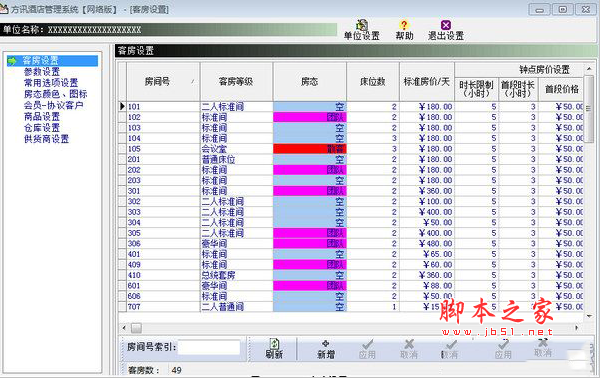Click the 首段时长(小时) column header
The height and width of the screenshot is (378, 600).
[x=518, y=89]
